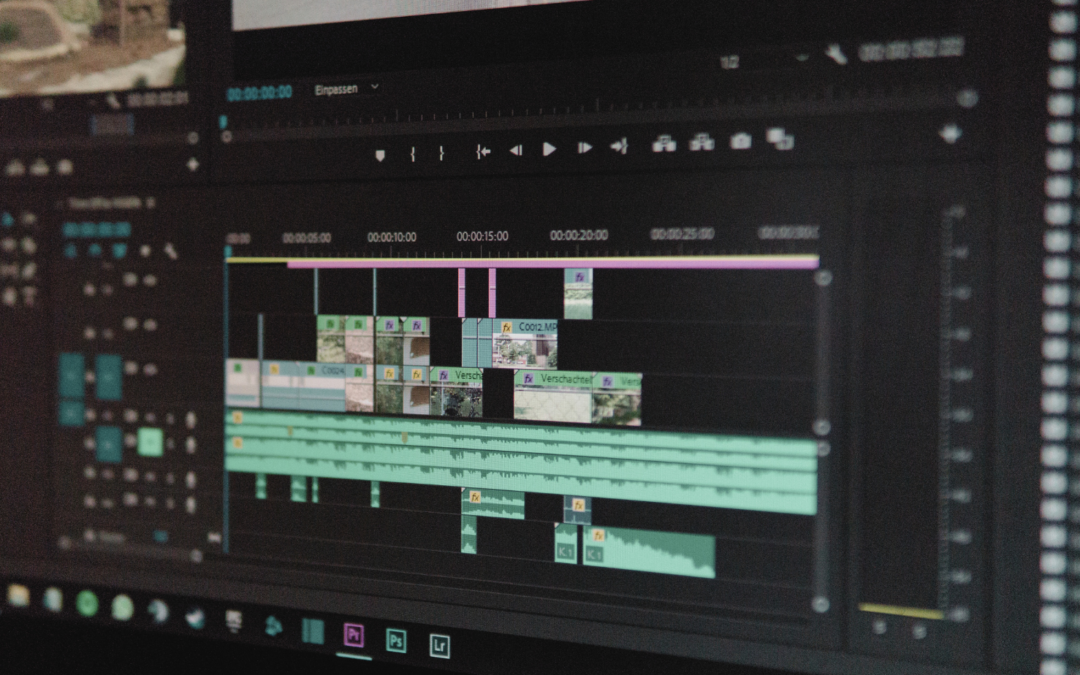Open File Explorer from the taskbar
Image resolution: width=1080 pixels, height=675 pixels.
19,595
